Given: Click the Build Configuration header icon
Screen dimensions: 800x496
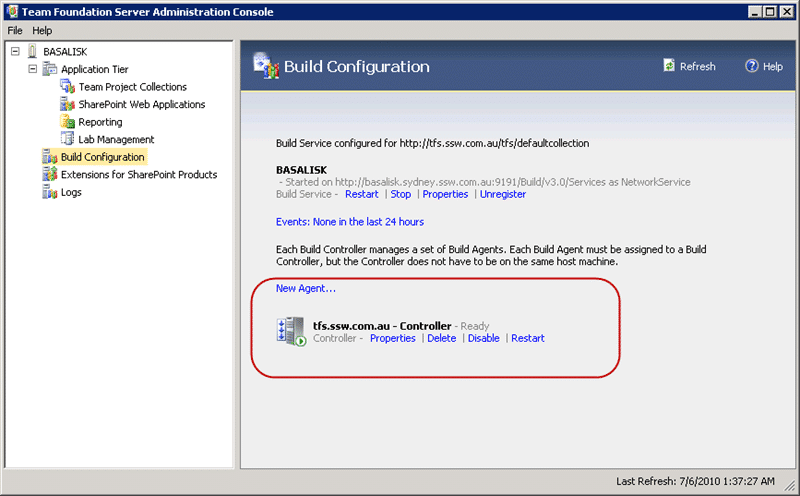Looking at the screenshot, I should tap(266, 66).
